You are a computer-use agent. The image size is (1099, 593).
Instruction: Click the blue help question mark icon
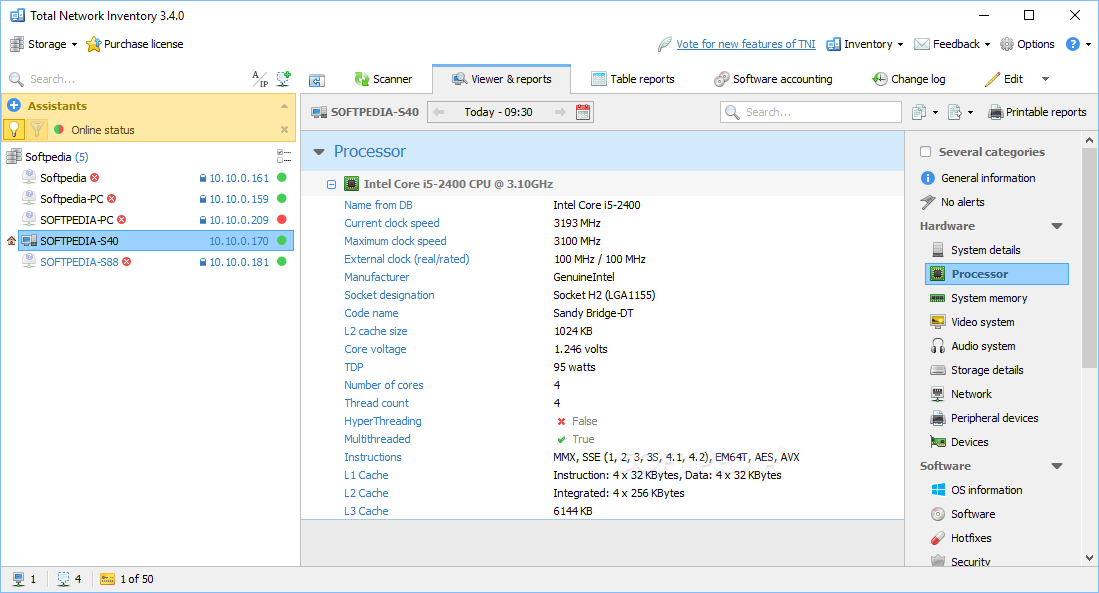1073,44
